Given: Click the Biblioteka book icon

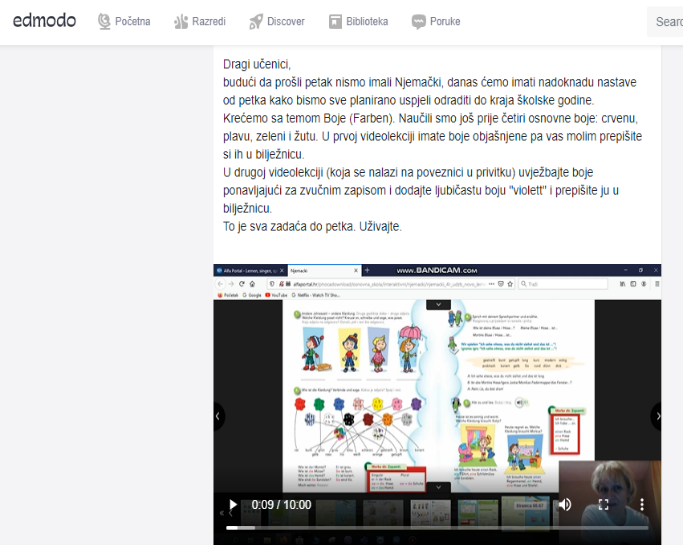Looking at the screenshot, I should pos(335,21).
